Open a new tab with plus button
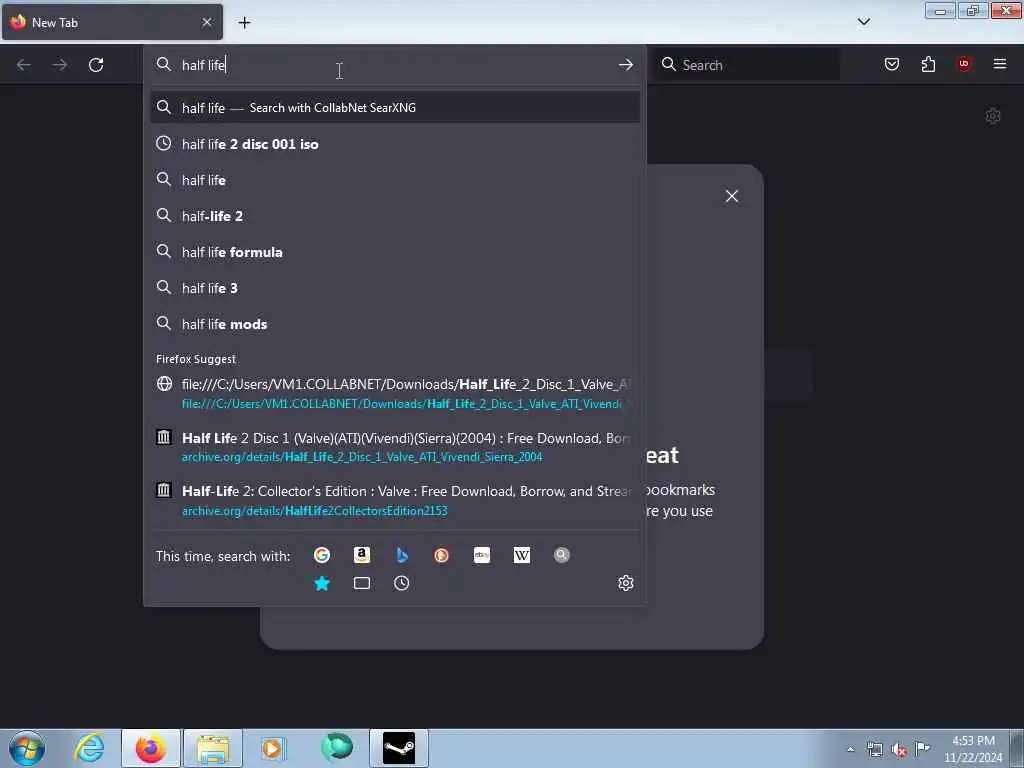 (x=244, y=23)
